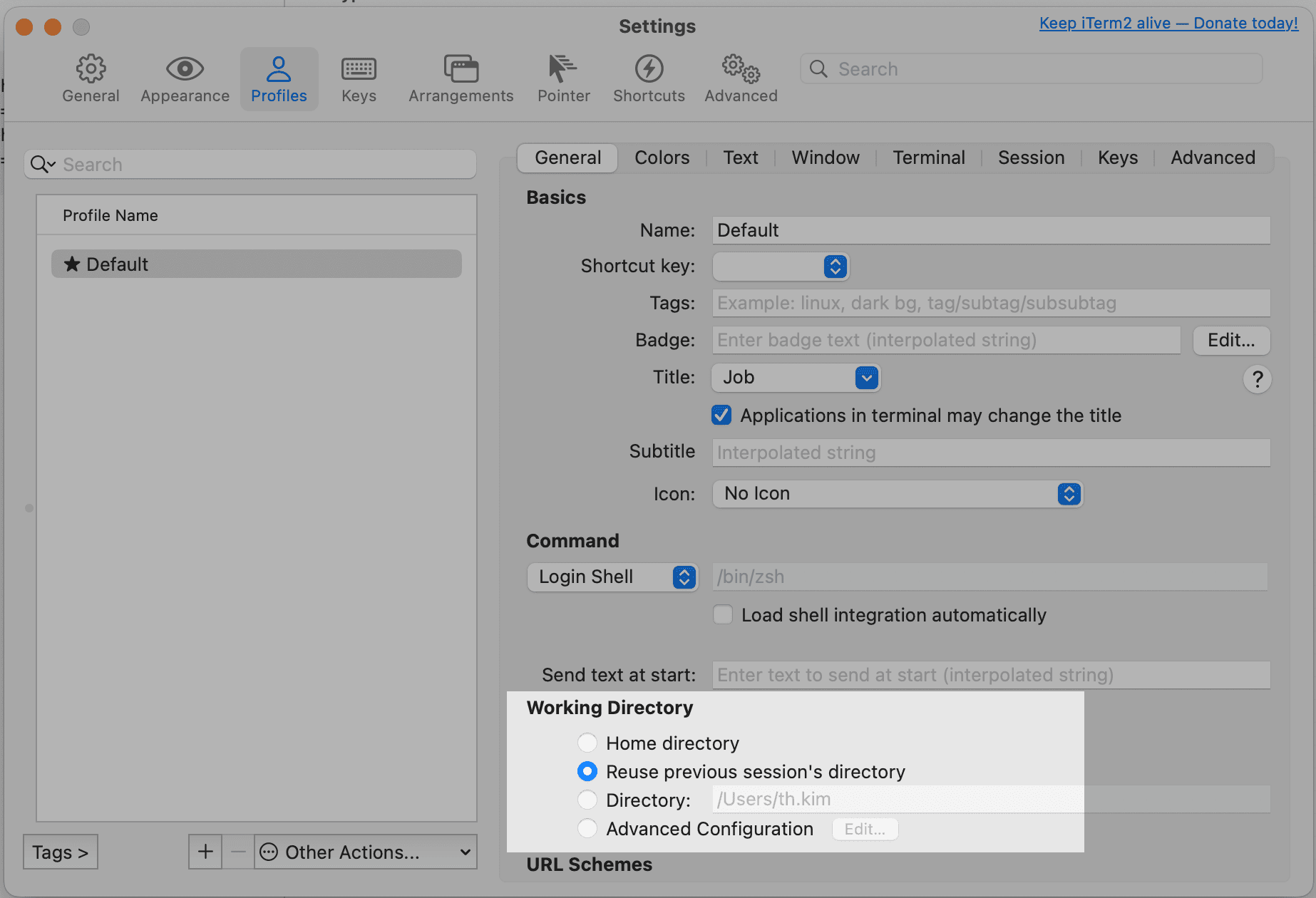Image resolution: width=1316 pixels, height=898 pixels.
Task: Uncheck applications may change the title
Action: (721, 415)
